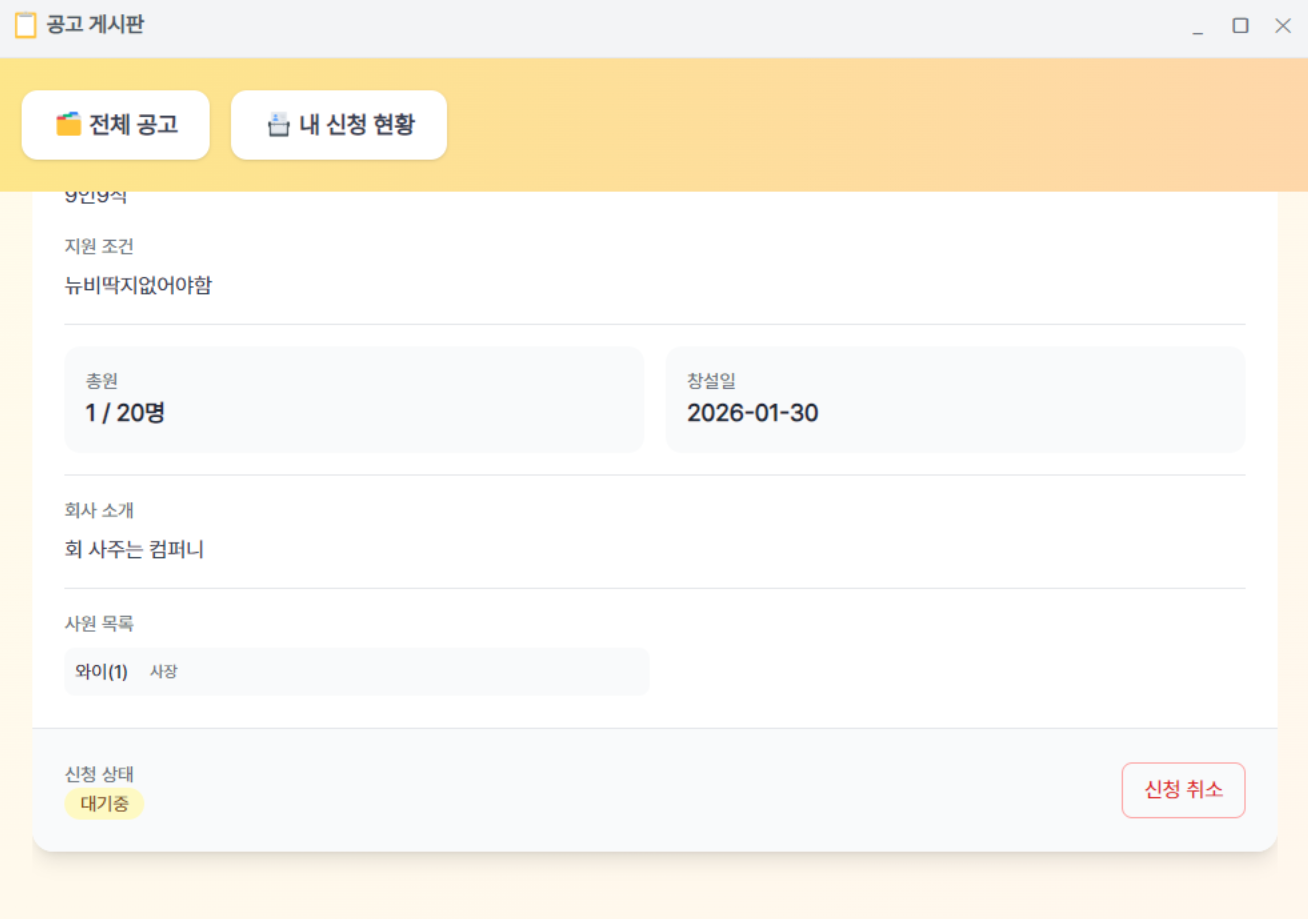Screen dimensions: 1308x919
Task: Click the 사장 role label
Action: pos(164,672)
